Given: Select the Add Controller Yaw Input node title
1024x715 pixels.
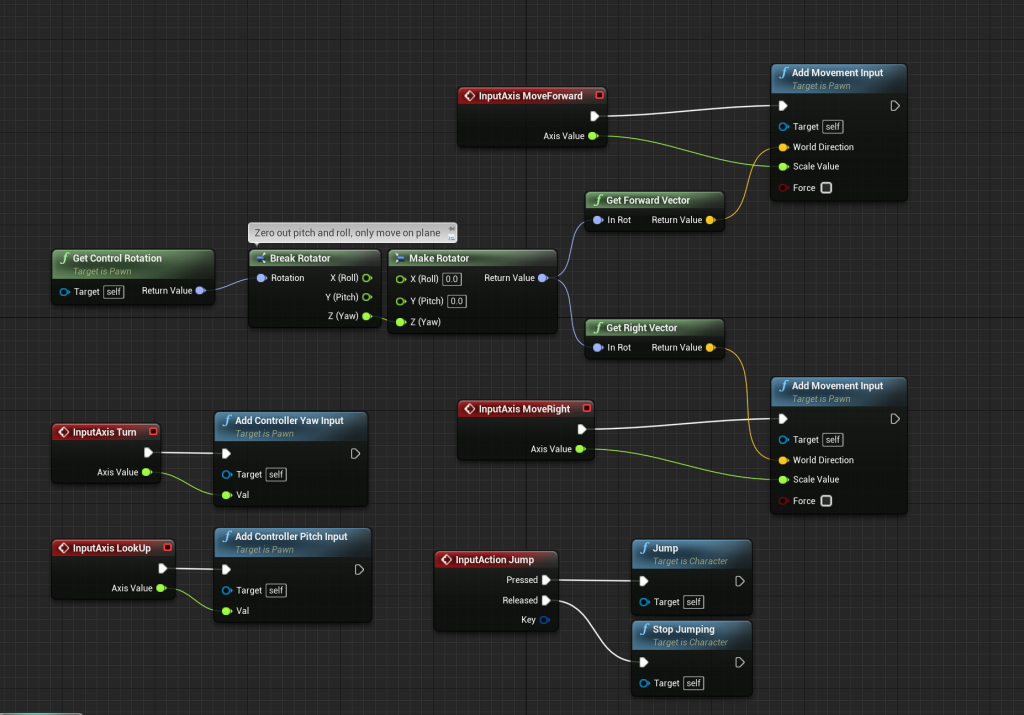Looking at the screenshot, I should coord(289,421).
